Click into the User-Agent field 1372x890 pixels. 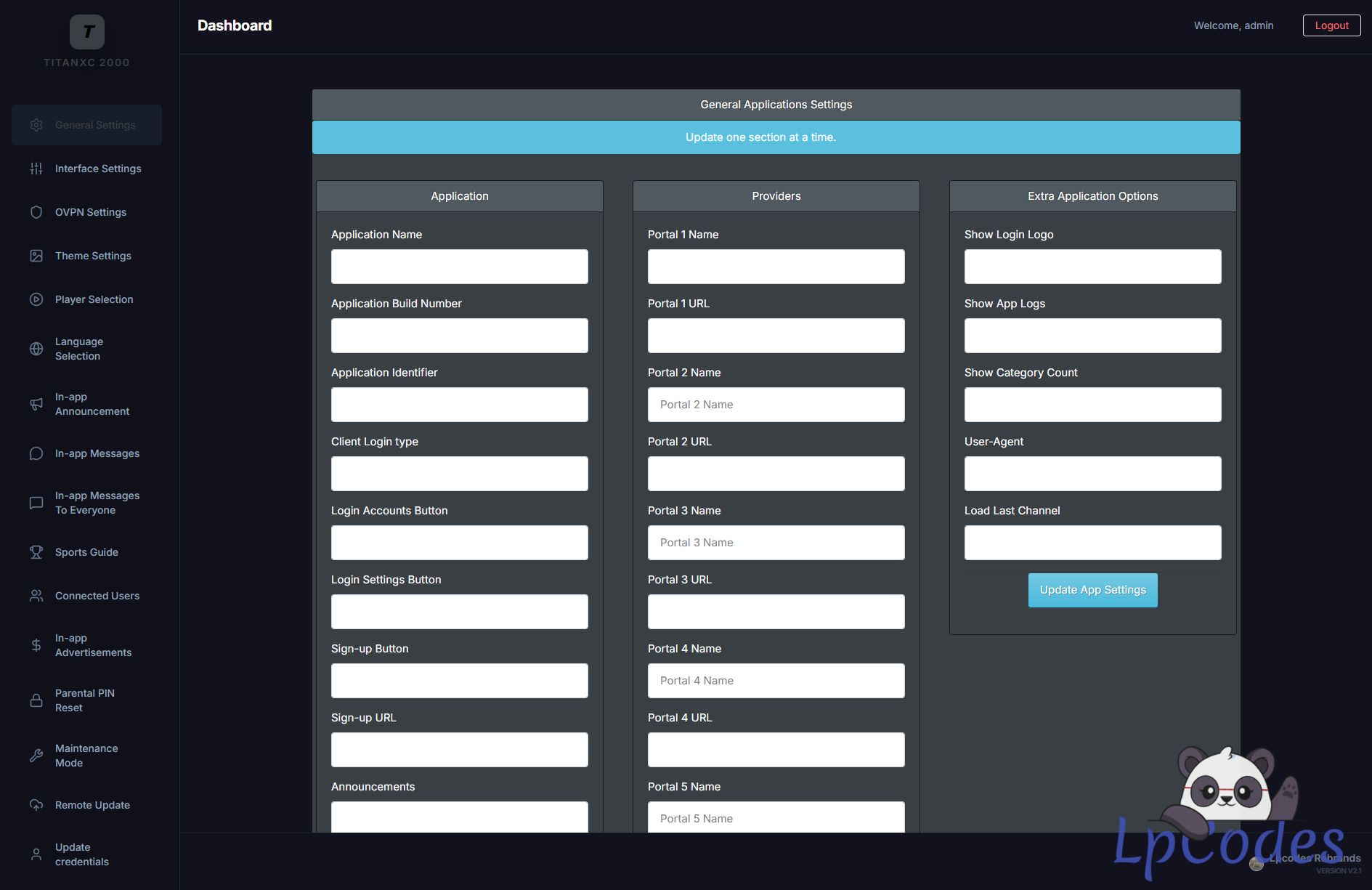(x=1092, y=474)
